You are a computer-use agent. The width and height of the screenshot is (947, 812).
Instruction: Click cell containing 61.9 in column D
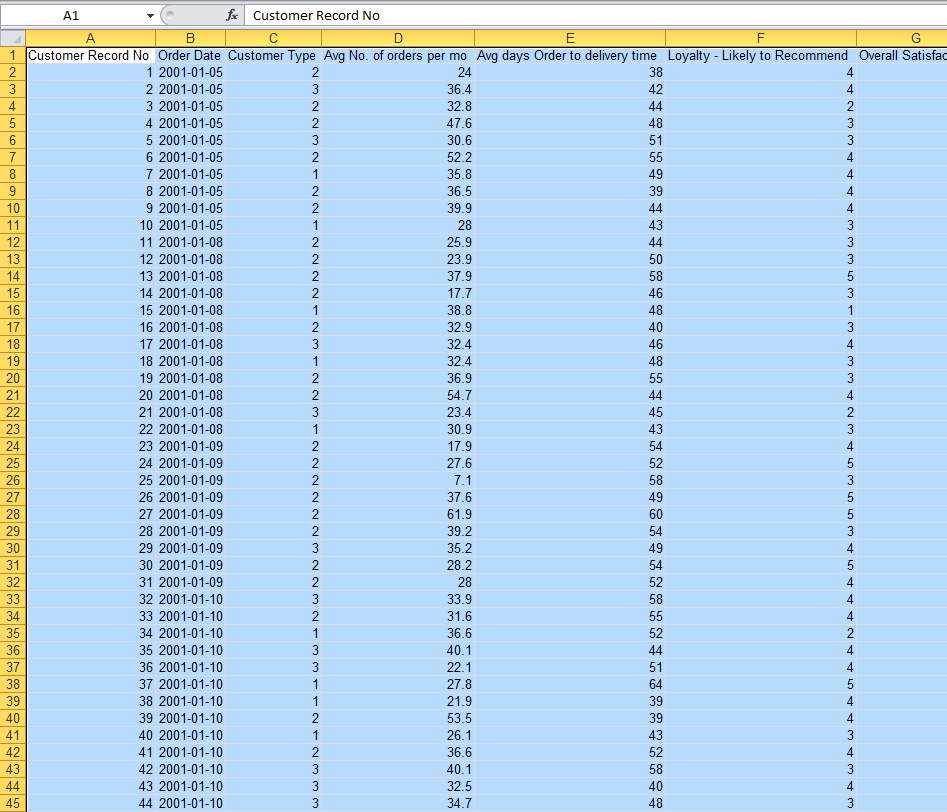click(397, 514)
